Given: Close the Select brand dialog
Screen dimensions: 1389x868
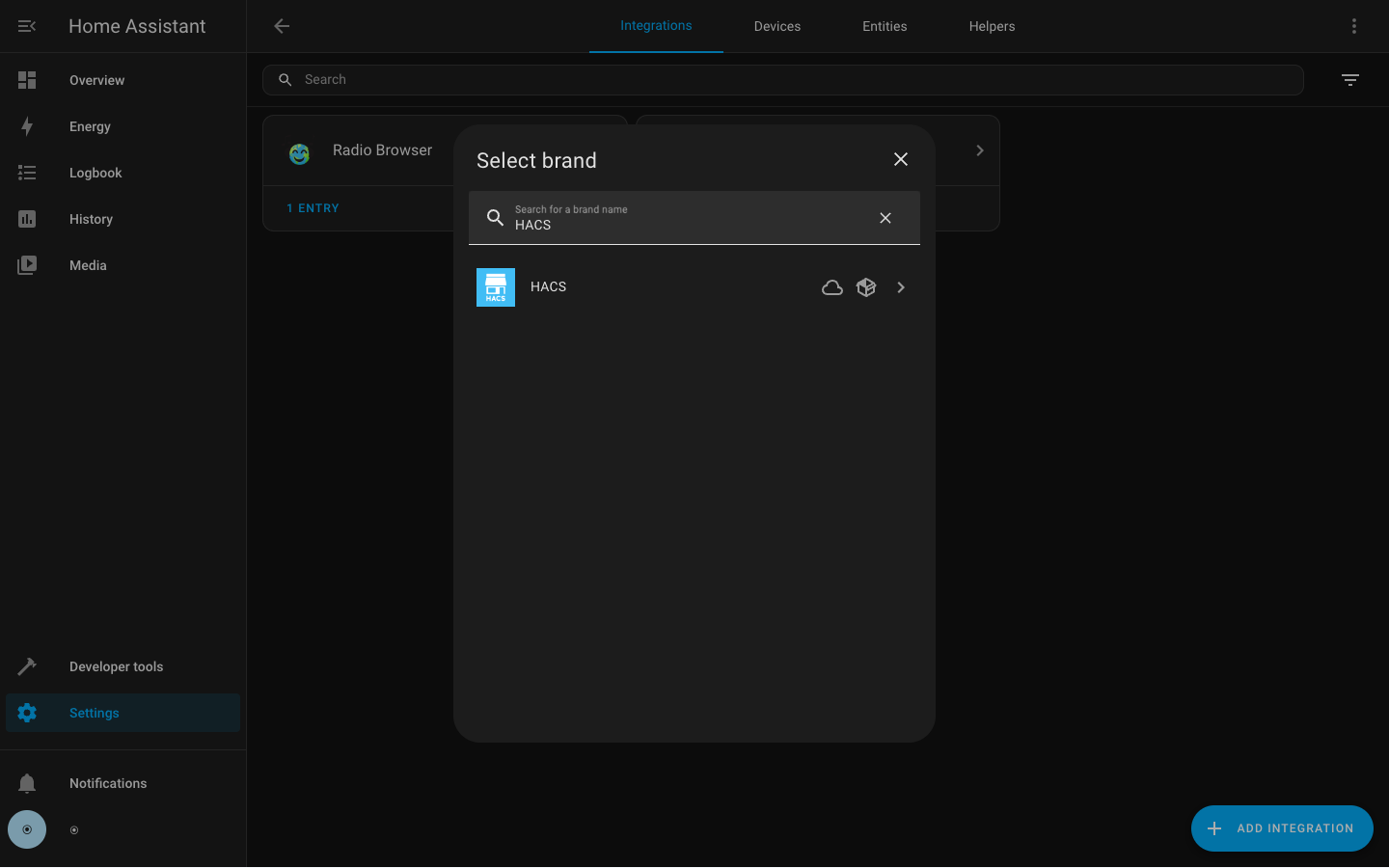Looking at the screenshot, I should [x=900, y=159].
